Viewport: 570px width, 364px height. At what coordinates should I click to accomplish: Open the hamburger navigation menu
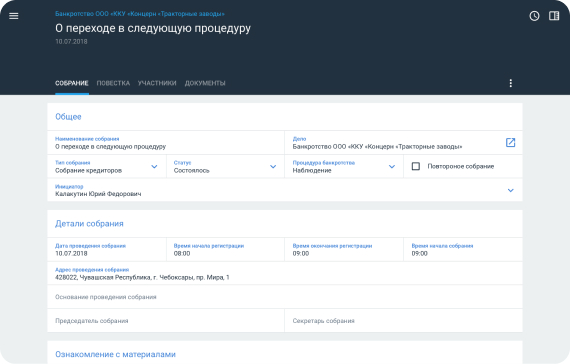point(13,16)
